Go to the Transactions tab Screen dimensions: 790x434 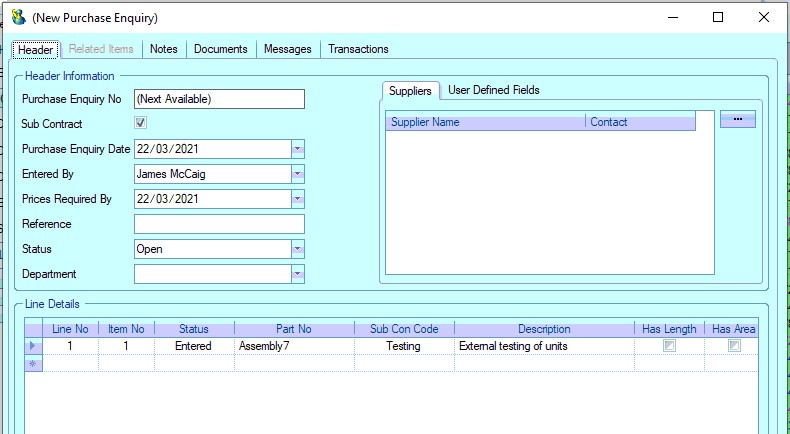point(358,49)
